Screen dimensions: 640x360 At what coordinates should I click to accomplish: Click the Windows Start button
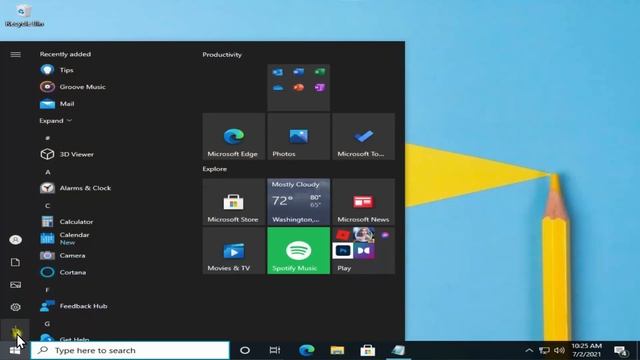click(15, 350)
